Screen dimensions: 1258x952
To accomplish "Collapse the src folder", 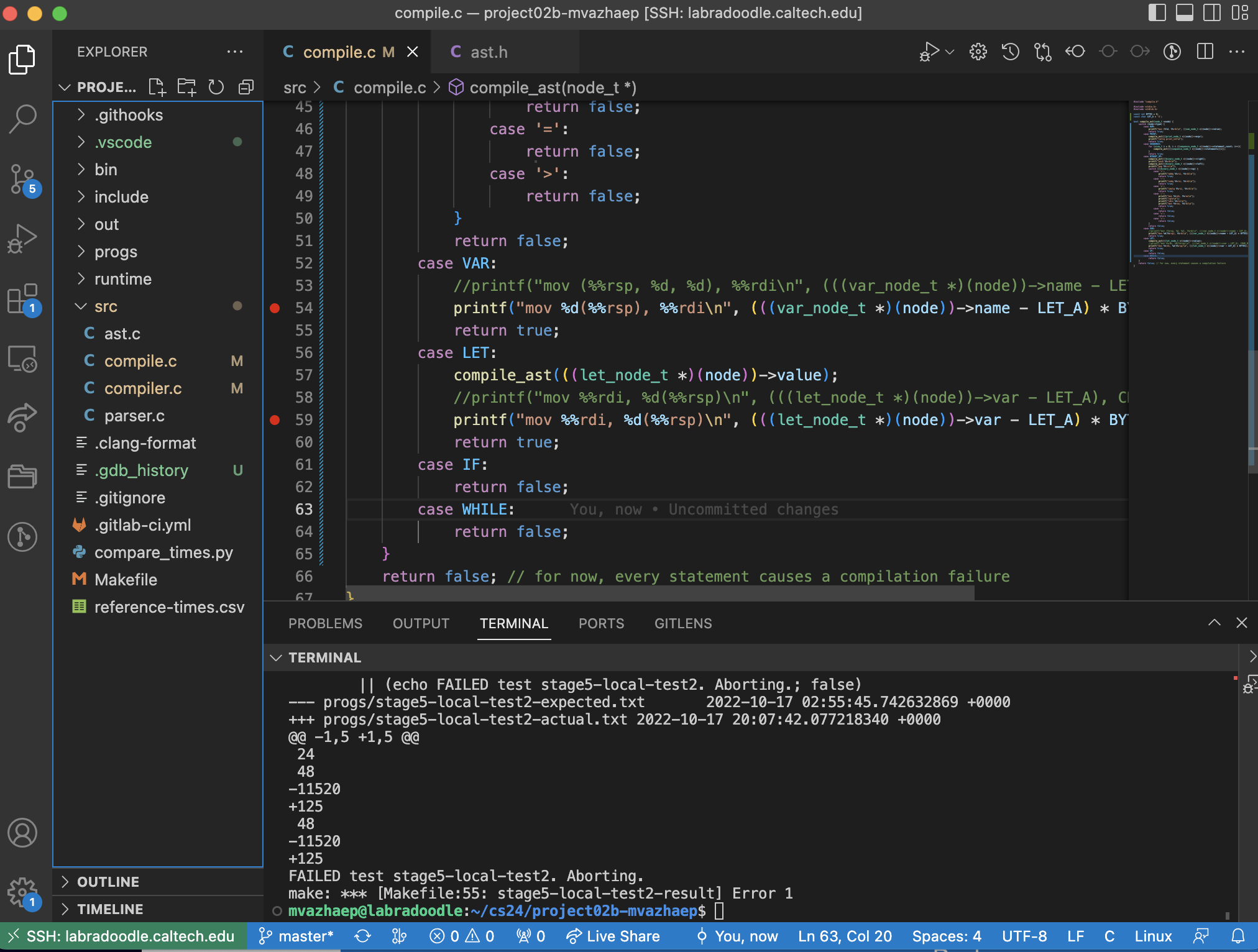I will click(x=106, y=306).
